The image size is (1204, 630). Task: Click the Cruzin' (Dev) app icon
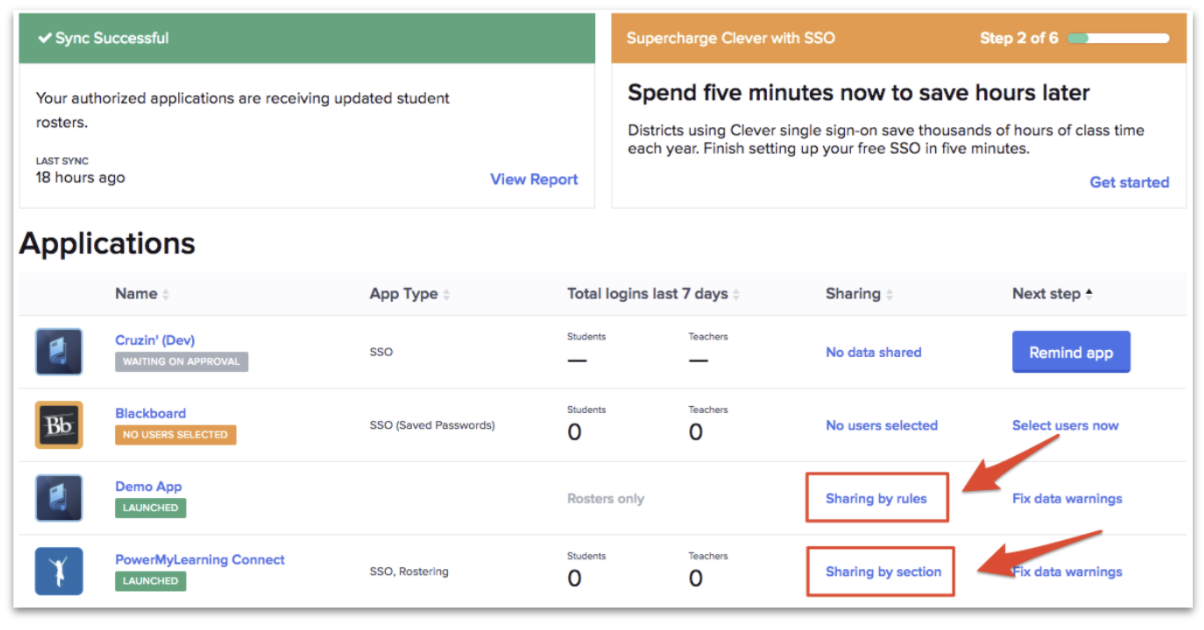tap(59, 352)
